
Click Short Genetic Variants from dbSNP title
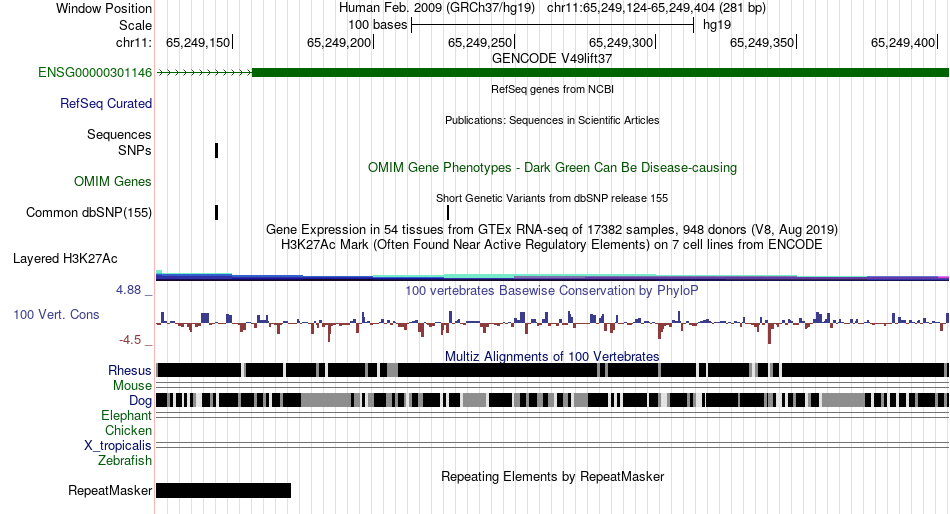(x=552, y=198)
